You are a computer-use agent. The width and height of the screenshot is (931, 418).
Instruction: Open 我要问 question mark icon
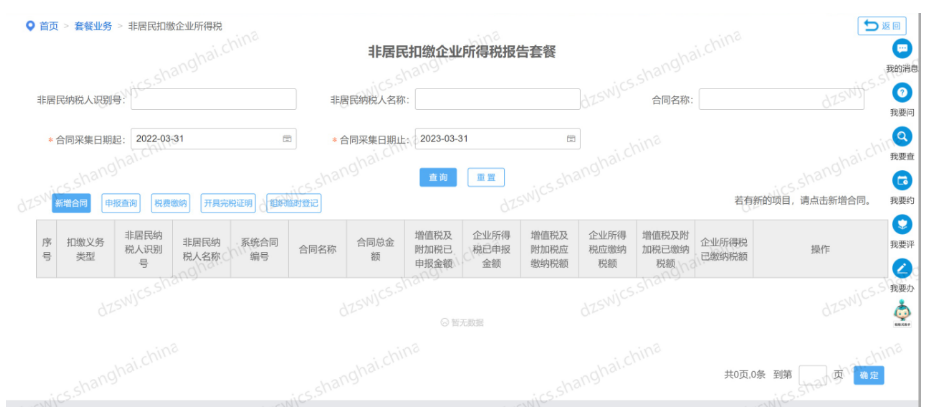pos(902,93)
